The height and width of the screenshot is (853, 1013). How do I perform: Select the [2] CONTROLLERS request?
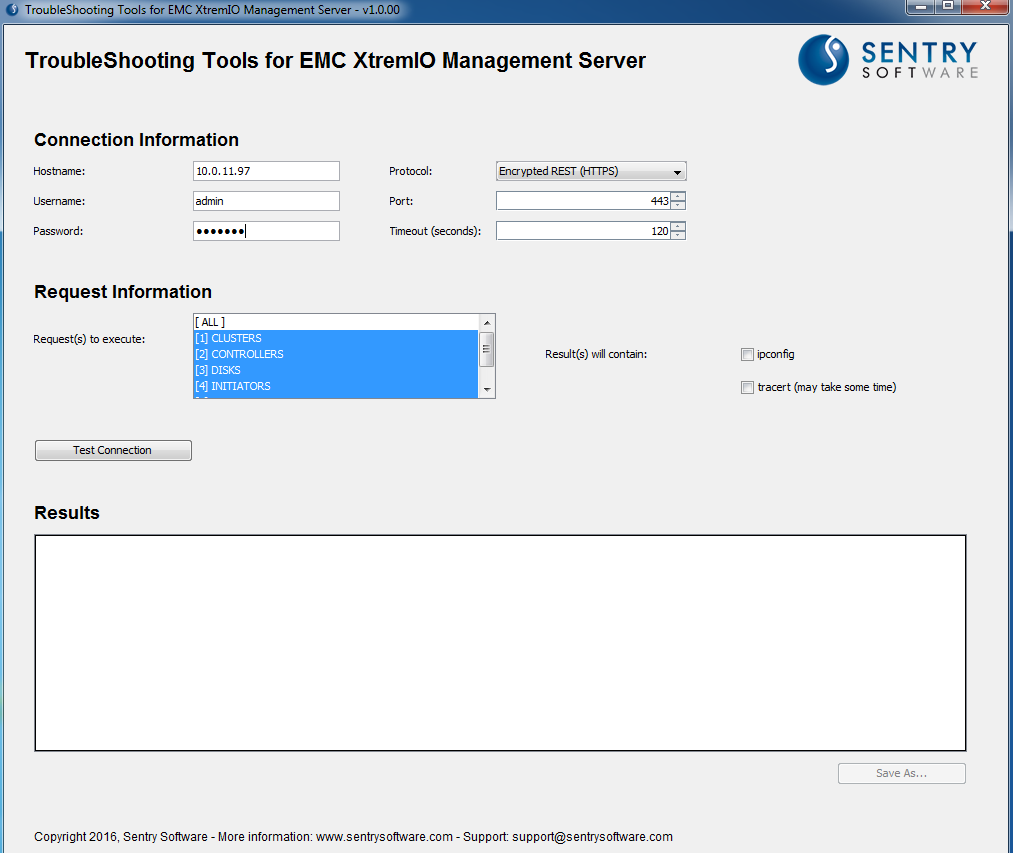[x=335, y=354]
